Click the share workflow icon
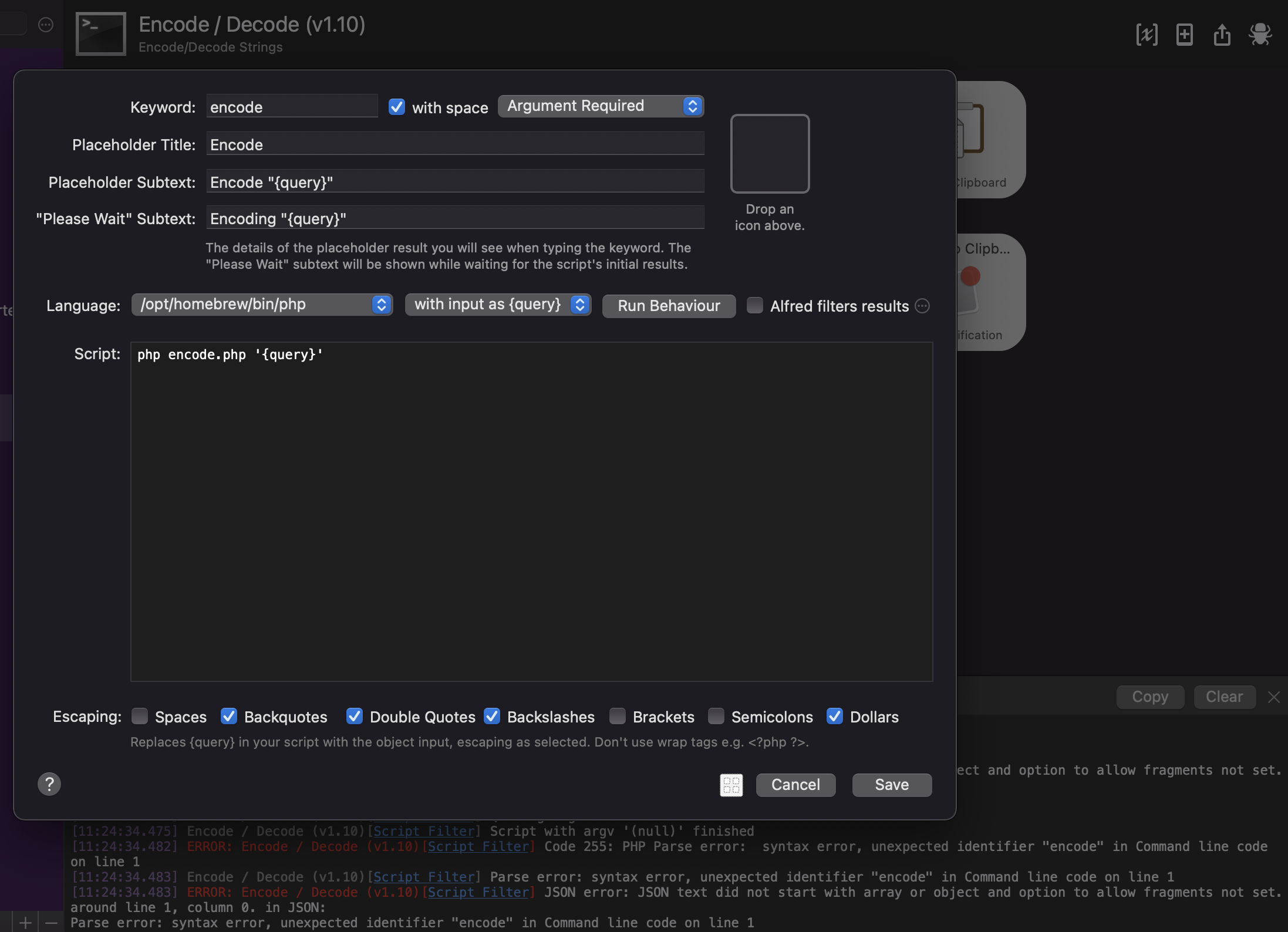The height and width of the screenshot is (932, 1288). 1222,34
